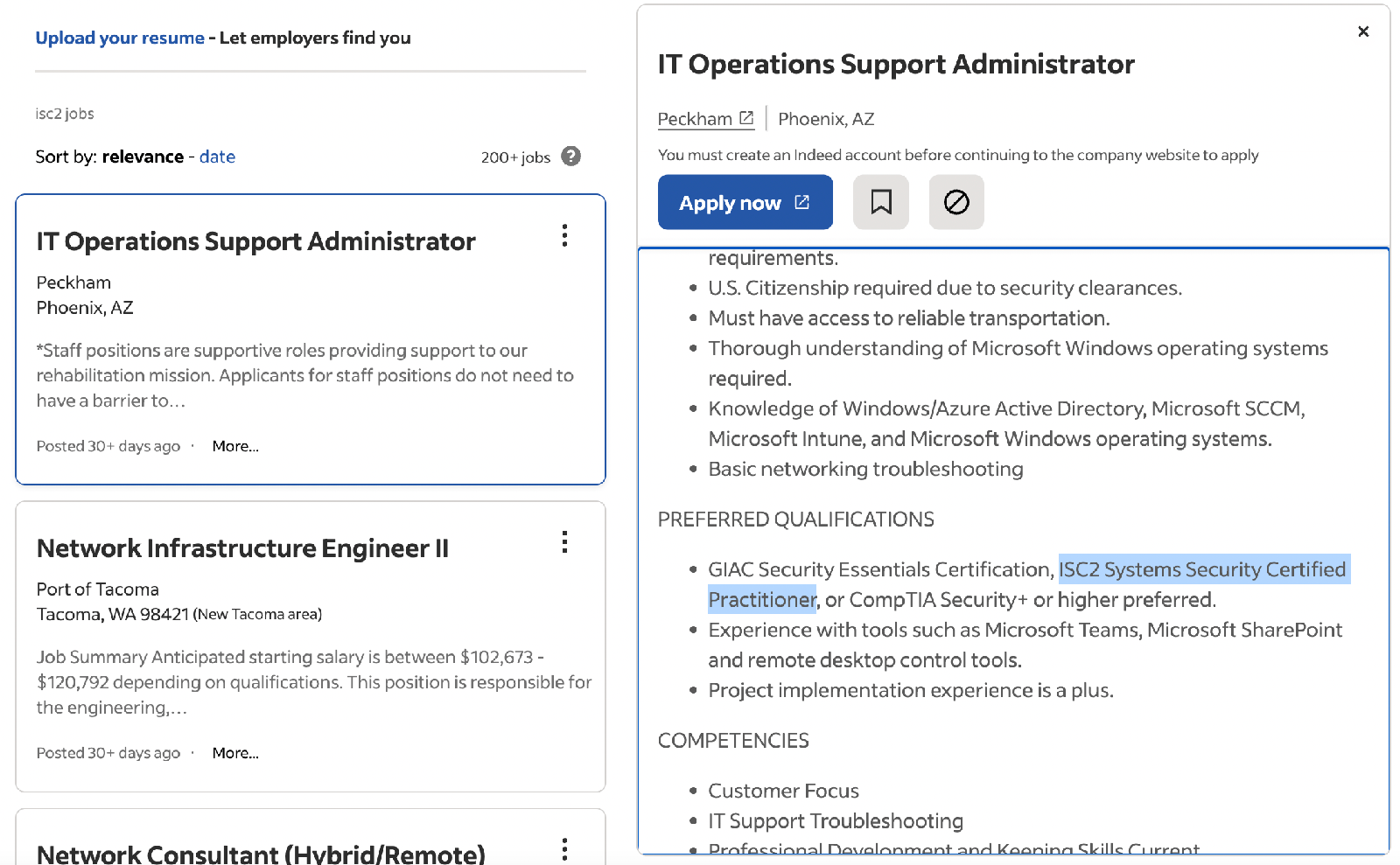Image resolution: width=1400 pixels, height=865 pixels.
Task: Expand More... on Network Infrastructure Engineer II card
Action: point(235,753)
